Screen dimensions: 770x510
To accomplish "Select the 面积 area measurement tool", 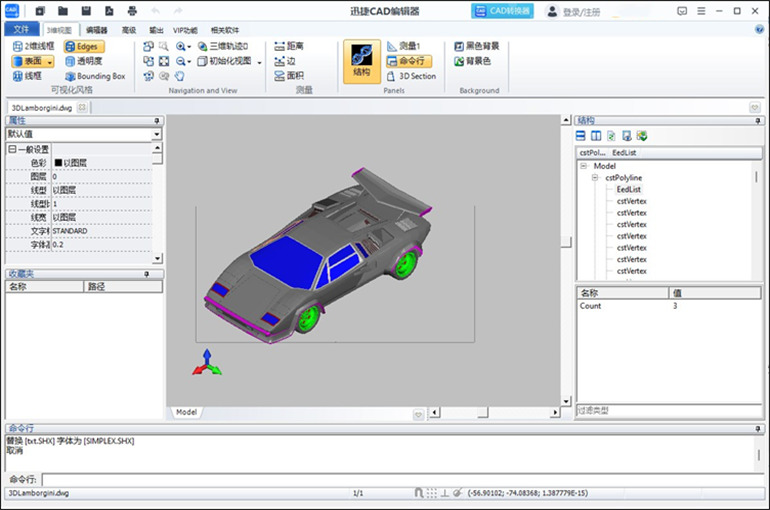I will [x=289, y=76].
